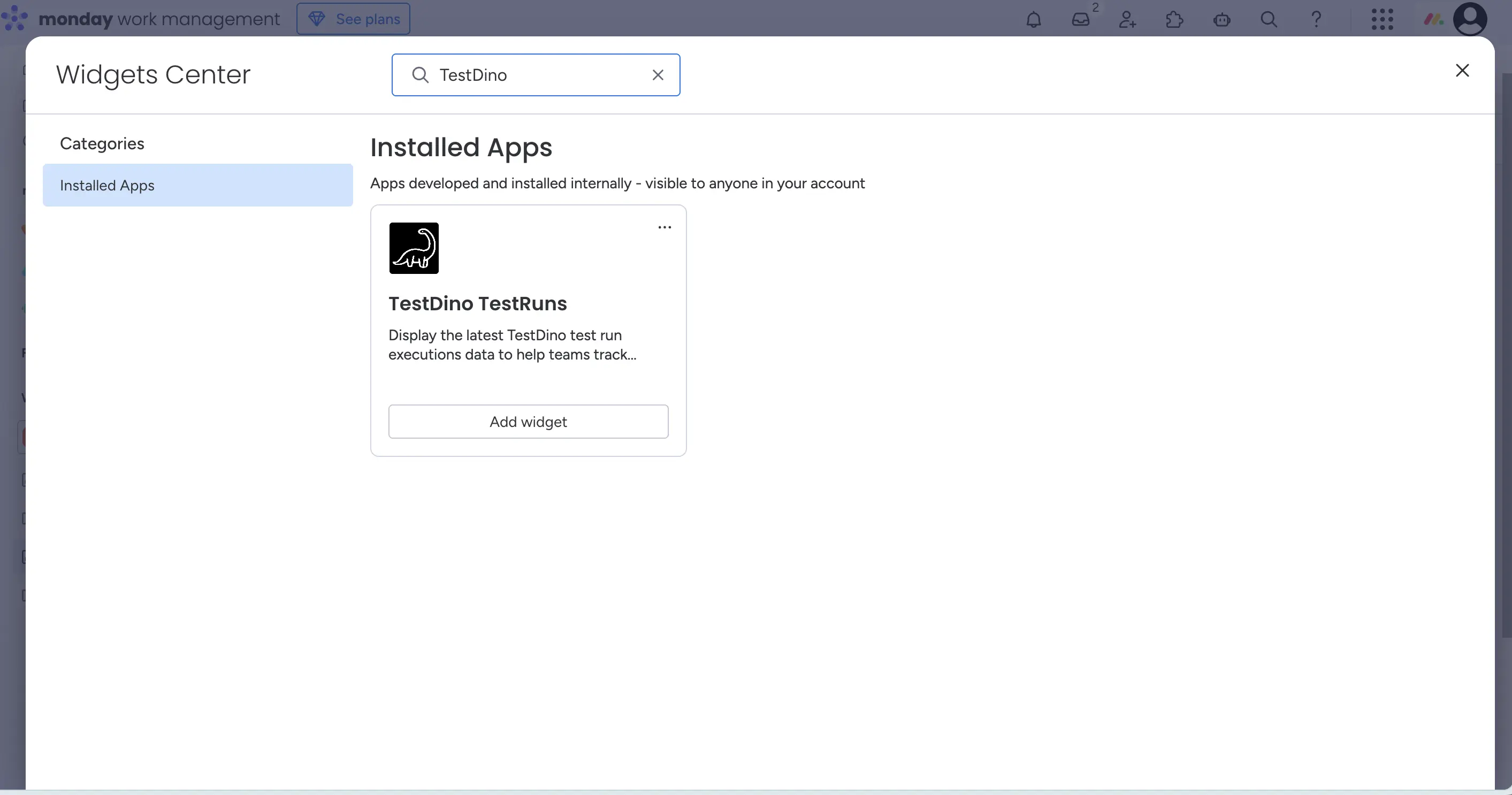Clear the TestDino search text
This screenshot has height=795, width=1512.
tap(658, 74)
